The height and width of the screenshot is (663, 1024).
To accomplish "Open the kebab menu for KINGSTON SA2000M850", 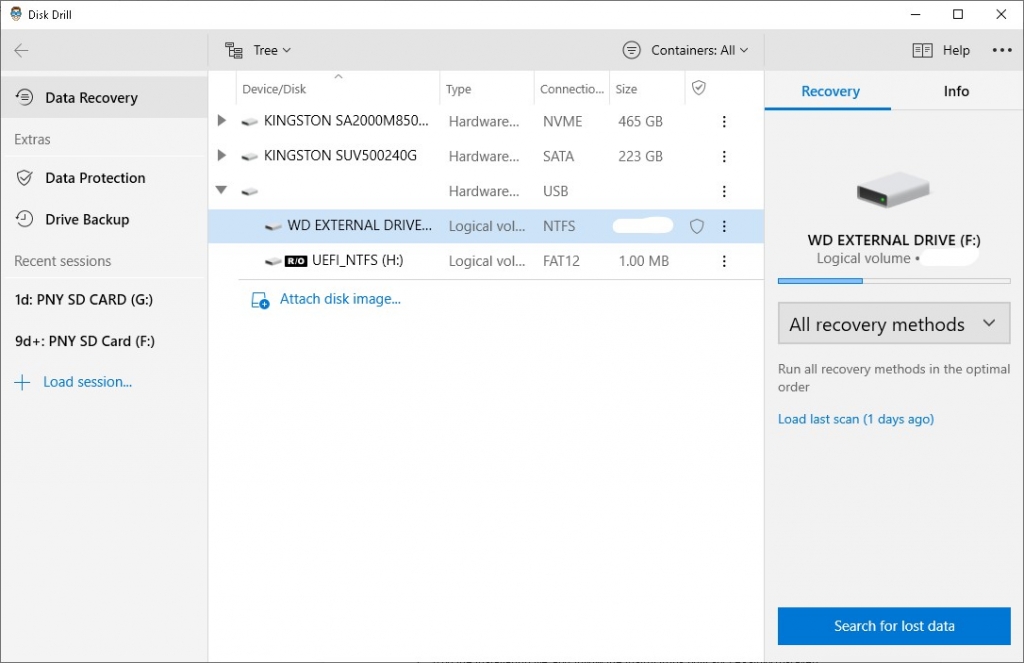I will point(724,121).
